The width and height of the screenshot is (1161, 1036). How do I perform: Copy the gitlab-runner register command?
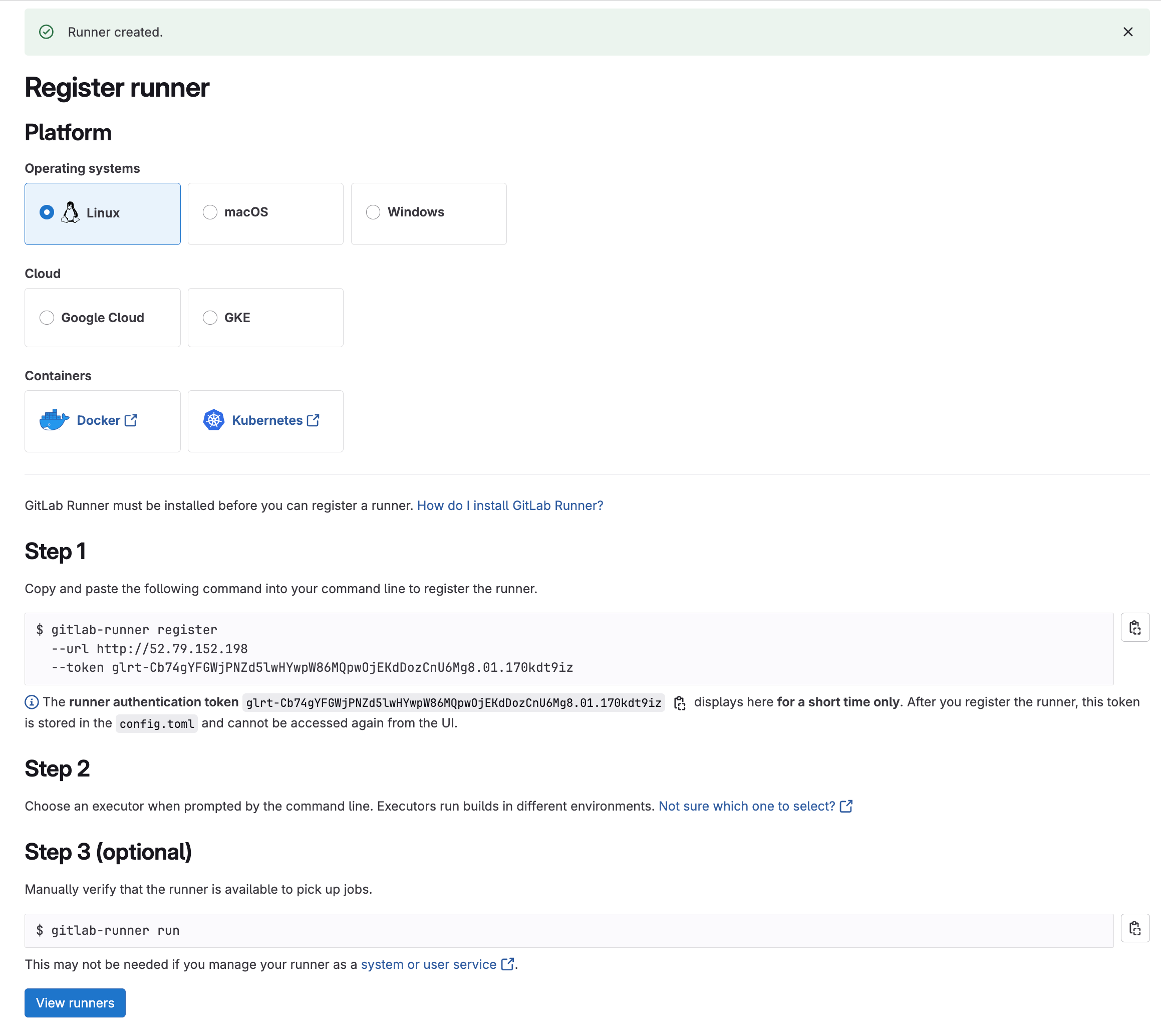point(1135,627)
